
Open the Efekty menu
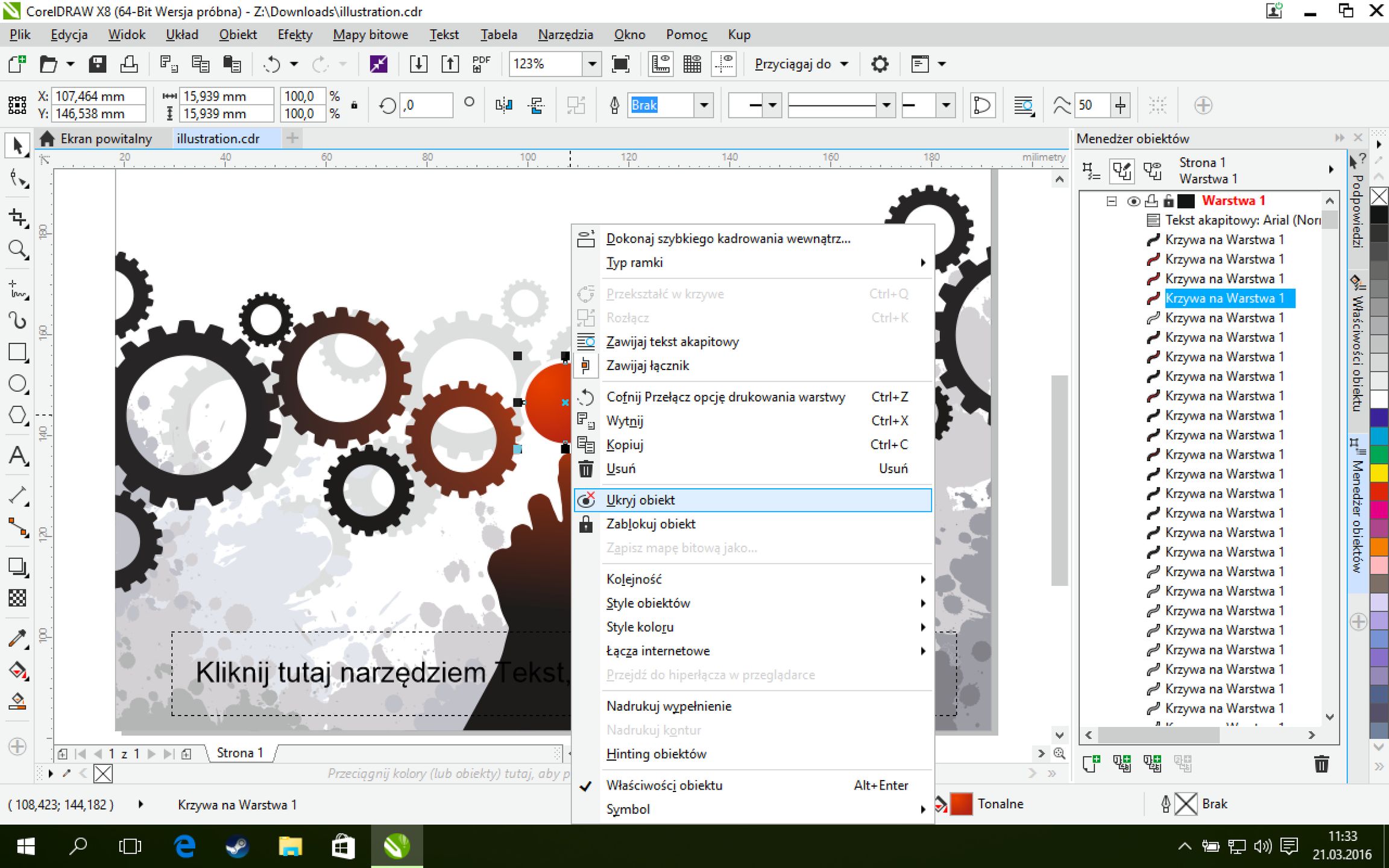[294, 34]
